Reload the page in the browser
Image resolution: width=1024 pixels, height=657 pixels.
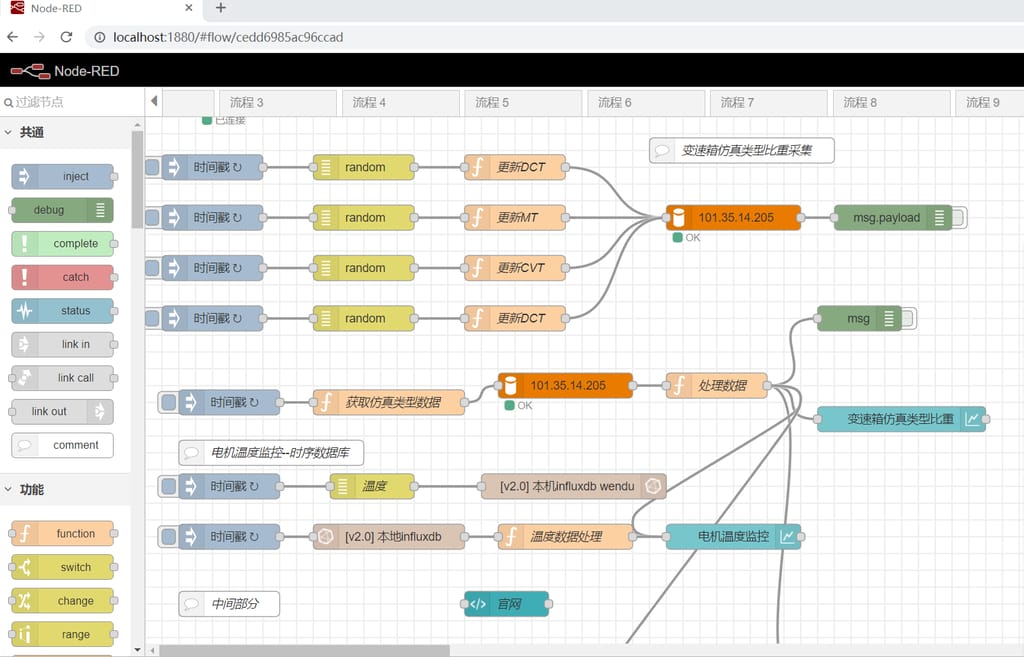click(x=66, y=37)
